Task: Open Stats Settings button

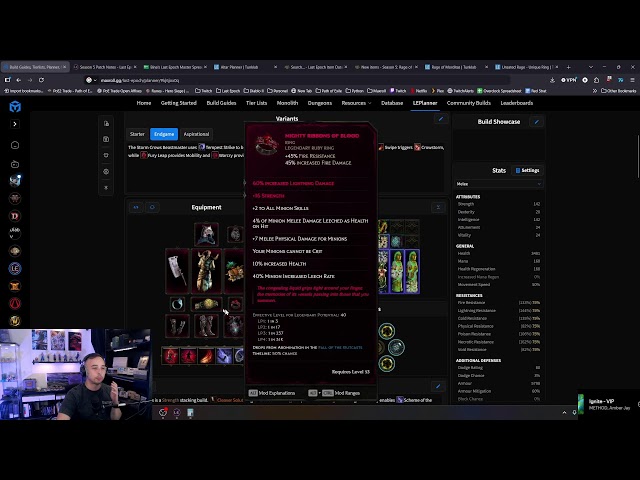Action: click(x=527, y=170)
